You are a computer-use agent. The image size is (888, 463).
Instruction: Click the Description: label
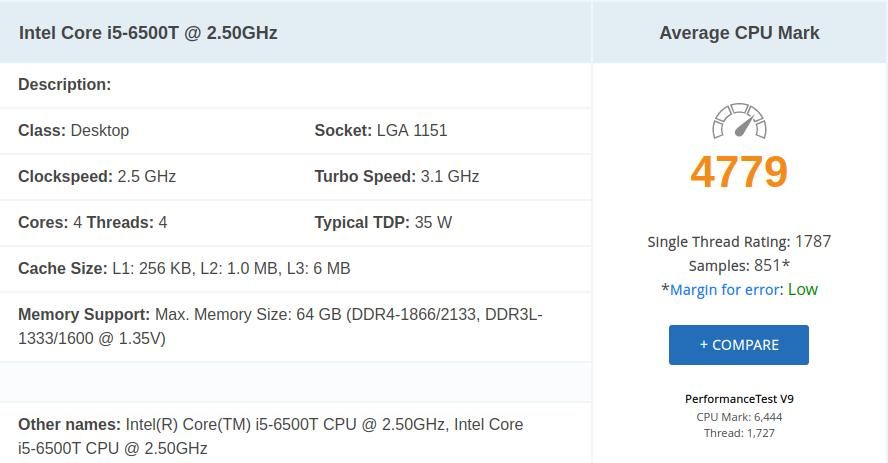(x=65, y=84)
